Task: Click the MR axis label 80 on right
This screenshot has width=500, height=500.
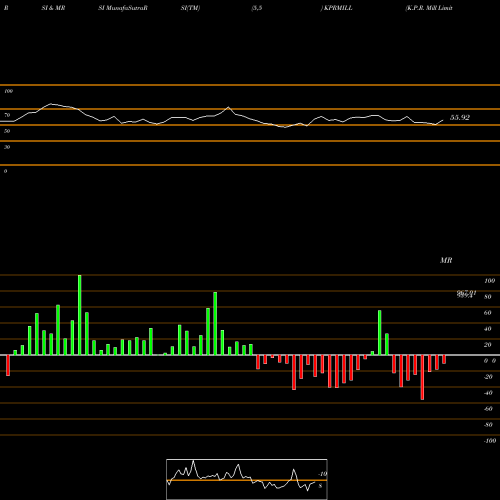Action: click(488, 297)
